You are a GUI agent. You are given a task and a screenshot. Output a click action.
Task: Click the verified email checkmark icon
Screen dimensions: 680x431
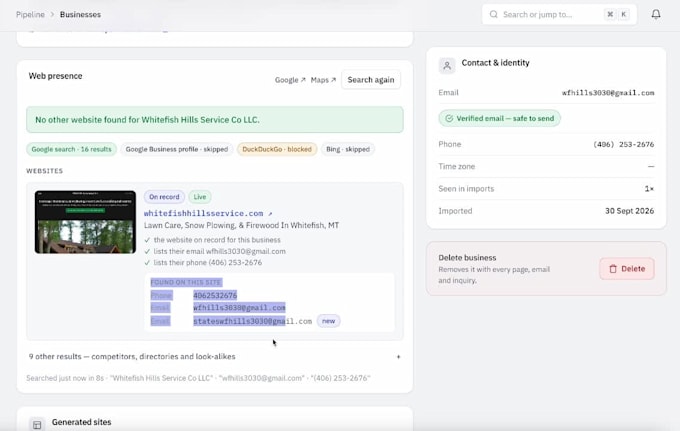click(x=449, y=118)
